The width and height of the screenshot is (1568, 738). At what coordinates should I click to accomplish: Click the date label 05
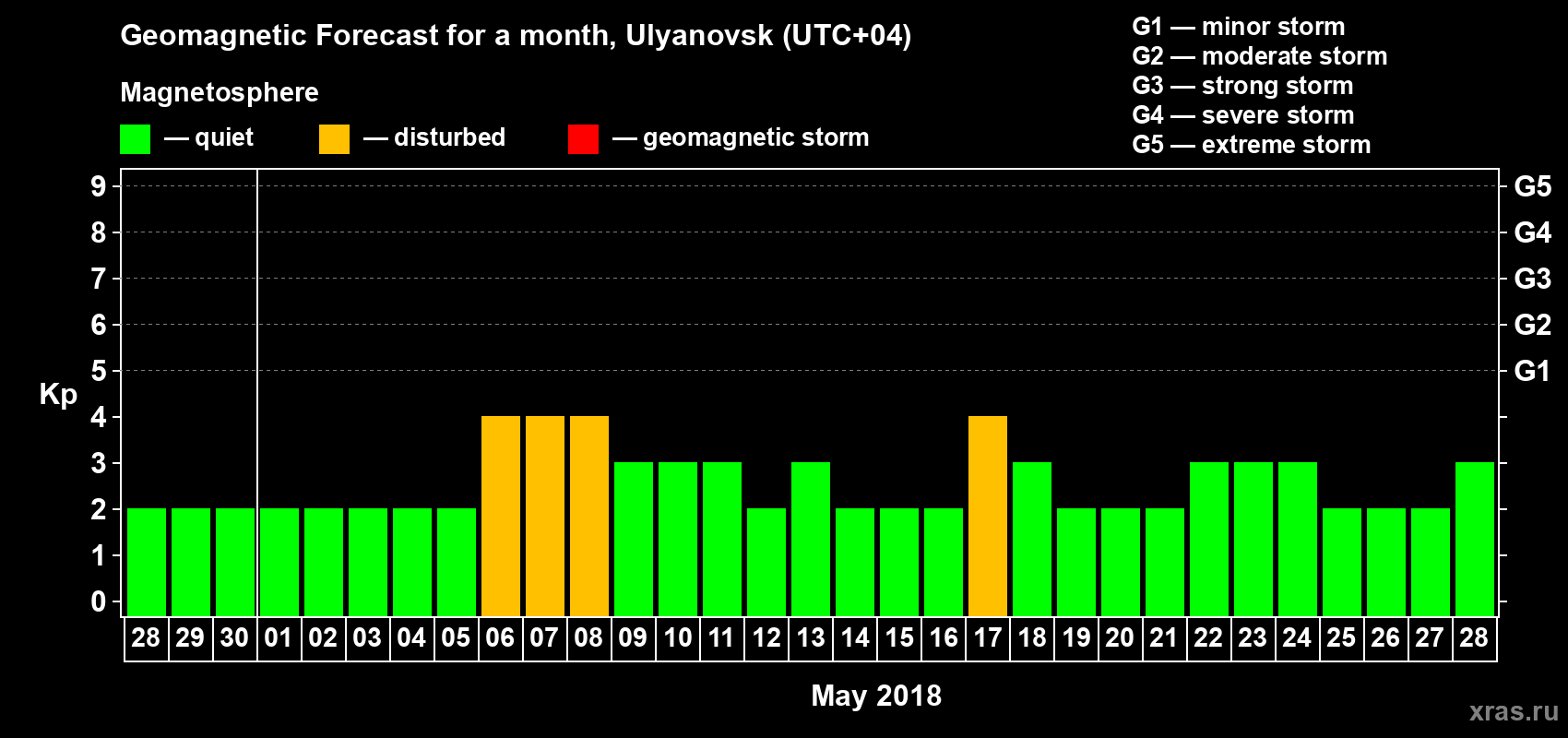pyautogui.click(x=456, y=638)
